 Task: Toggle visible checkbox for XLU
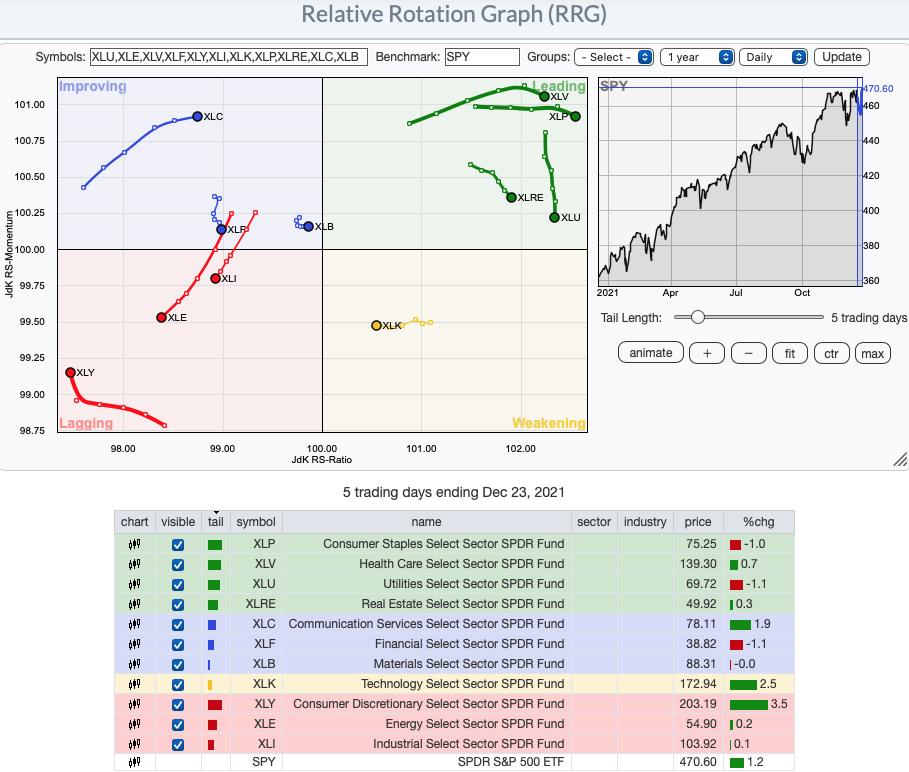(x=178, y=585)
